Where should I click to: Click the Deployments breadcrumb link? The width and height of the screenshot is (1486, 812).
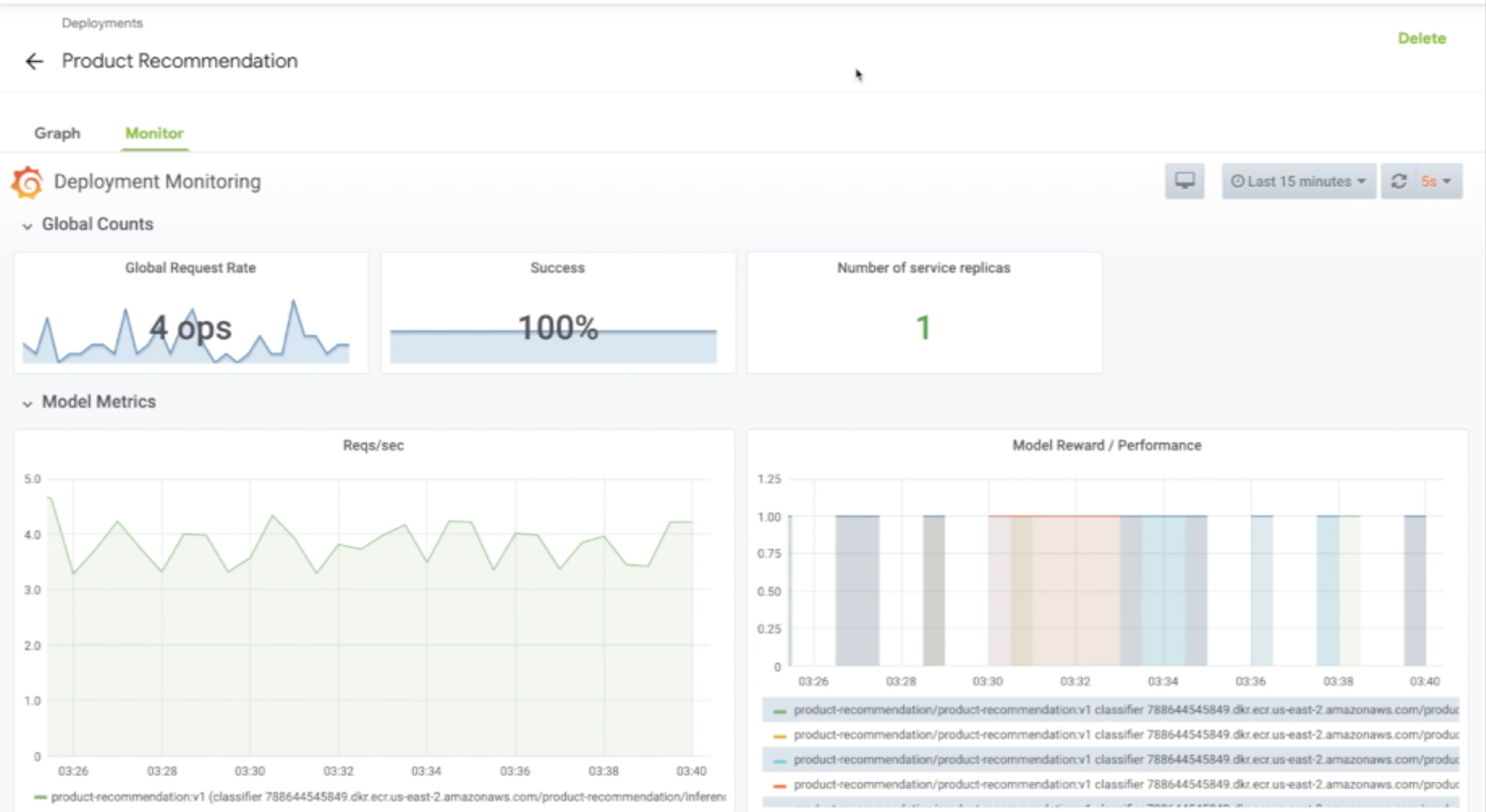(x=102, y=23)
